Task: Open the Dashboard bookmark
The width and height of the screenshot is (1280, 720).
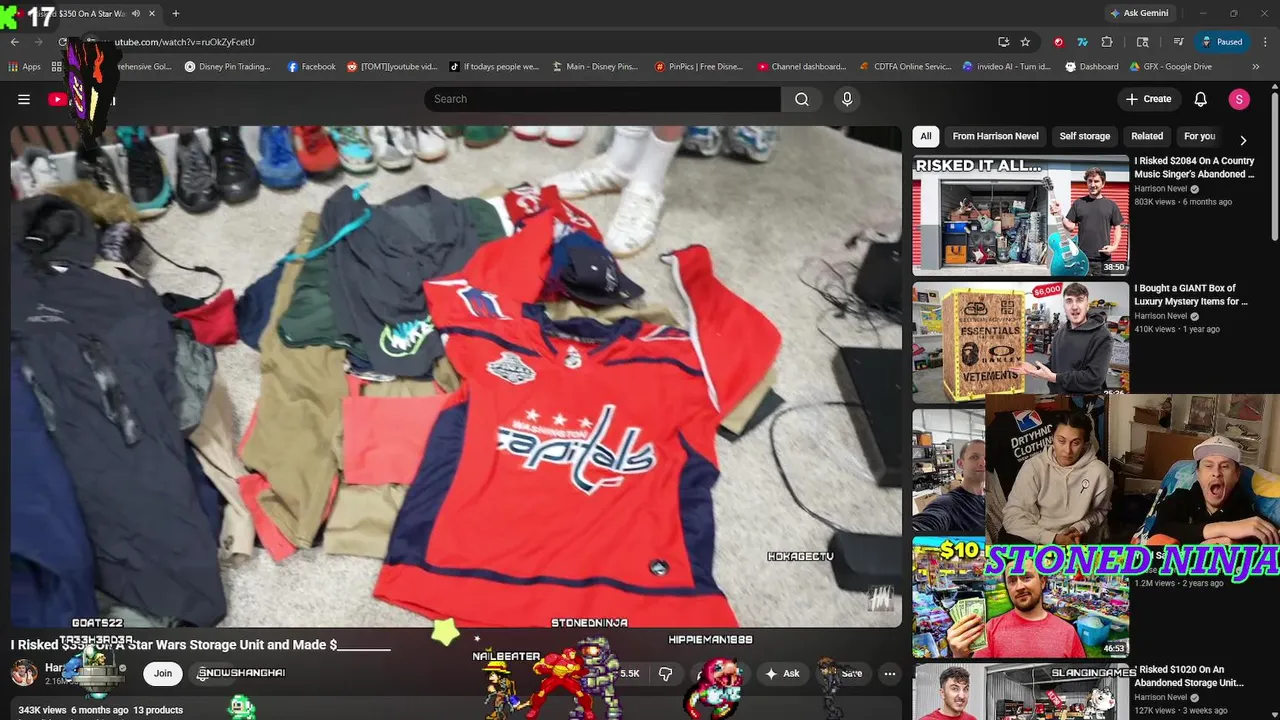Action: click(x=1092, y=67)
